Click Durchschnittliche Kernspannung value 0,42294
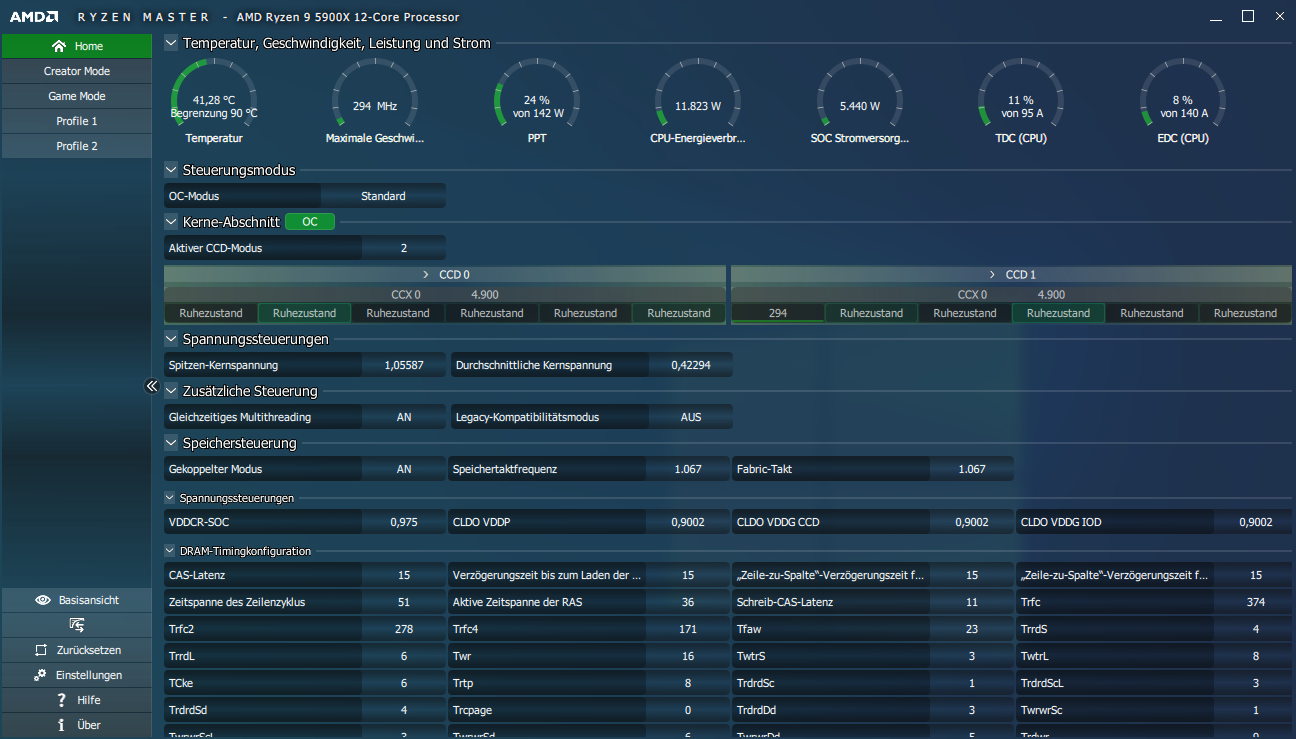 [691, 365]
